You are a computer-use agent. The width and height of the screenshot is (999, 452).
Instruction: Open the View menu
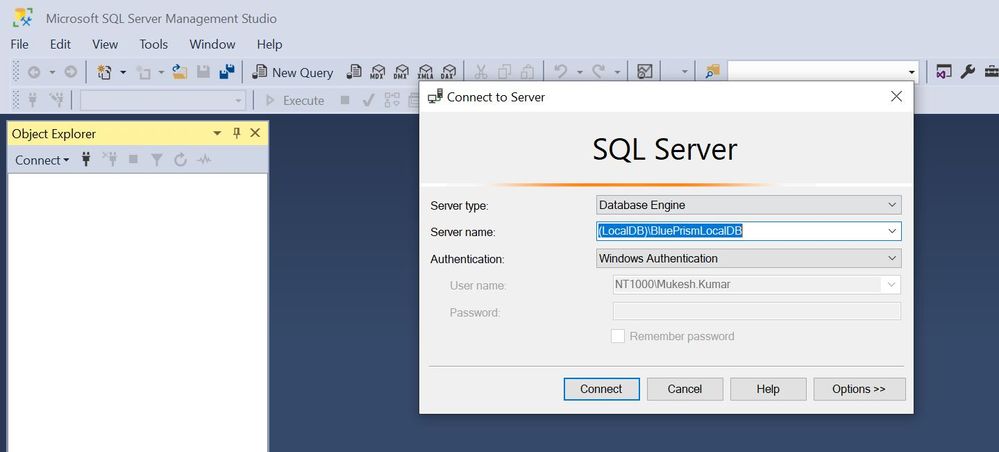105,44
